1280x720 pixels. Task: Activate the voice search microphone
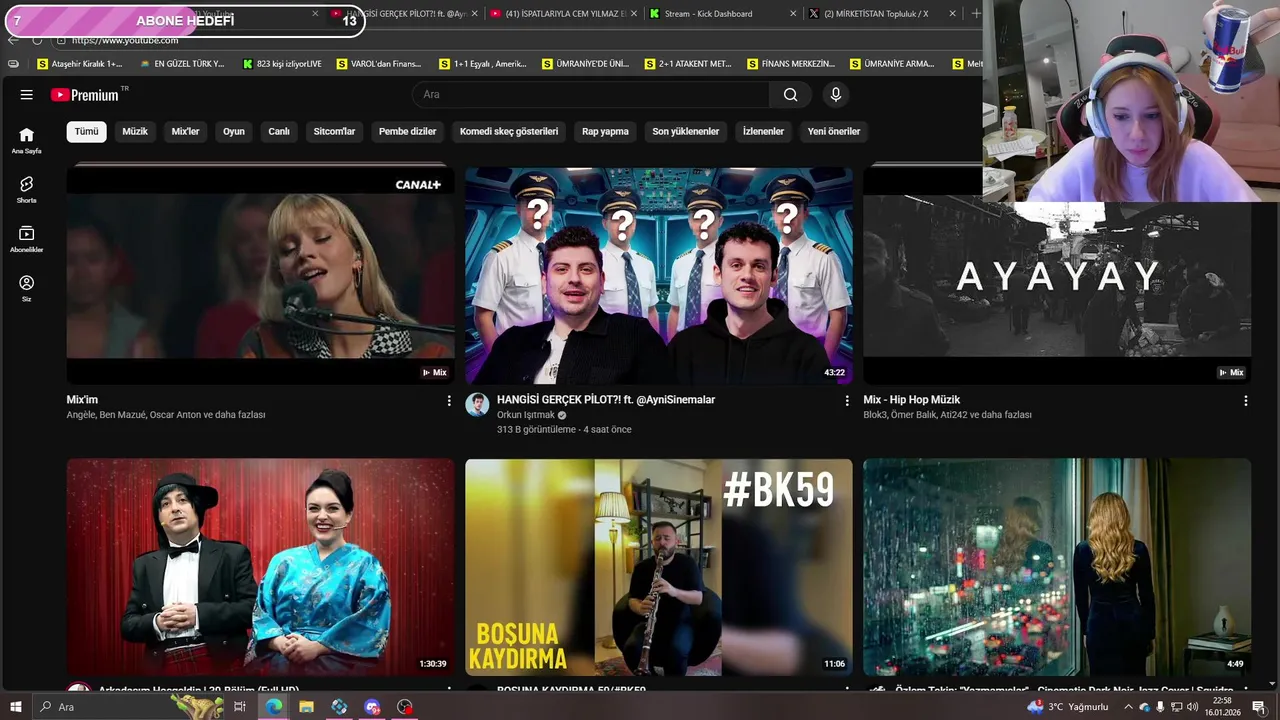click(x=836, y=95)
